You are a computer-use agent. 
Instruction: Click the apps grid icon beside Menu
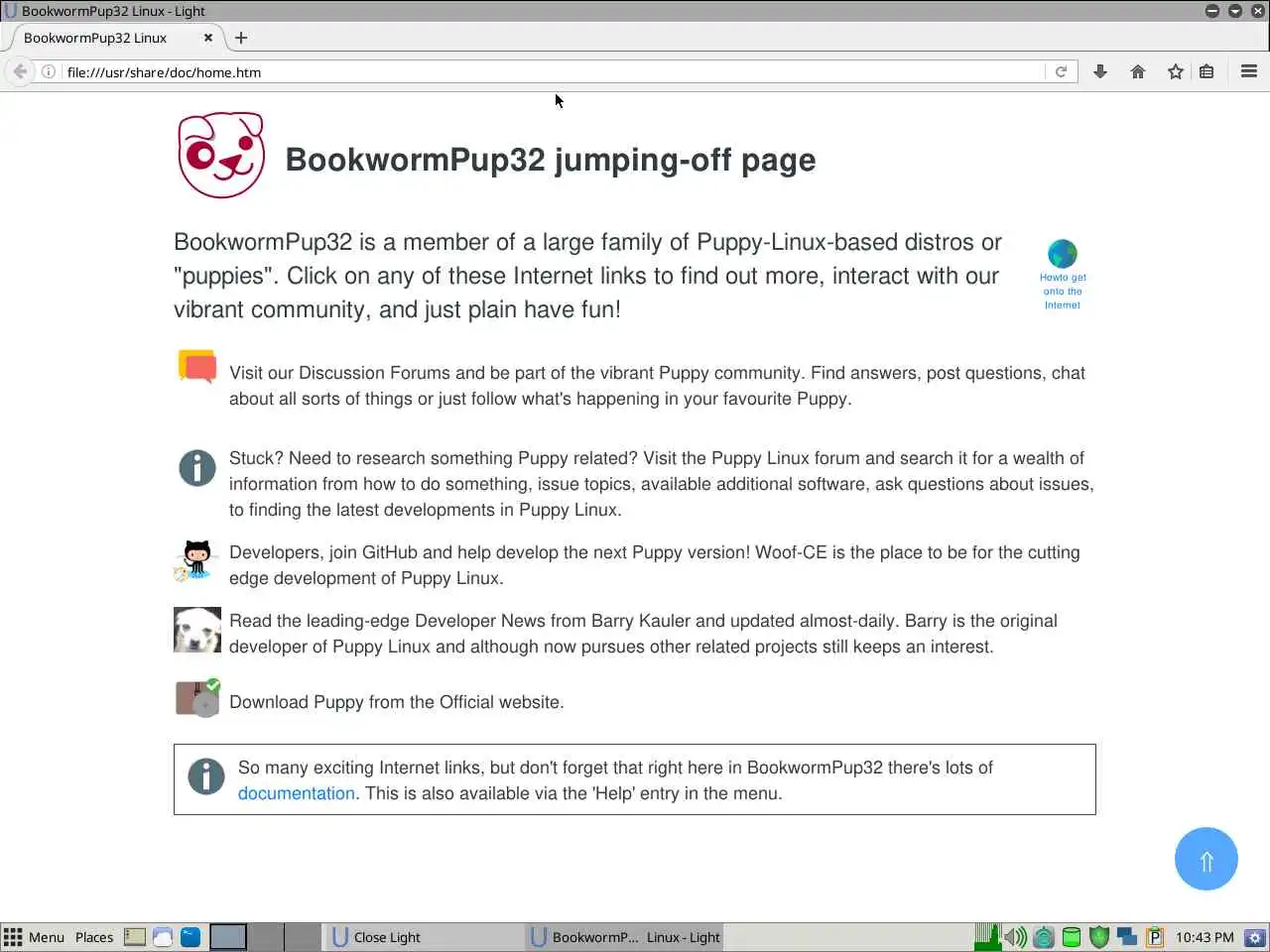coord(13,937)
